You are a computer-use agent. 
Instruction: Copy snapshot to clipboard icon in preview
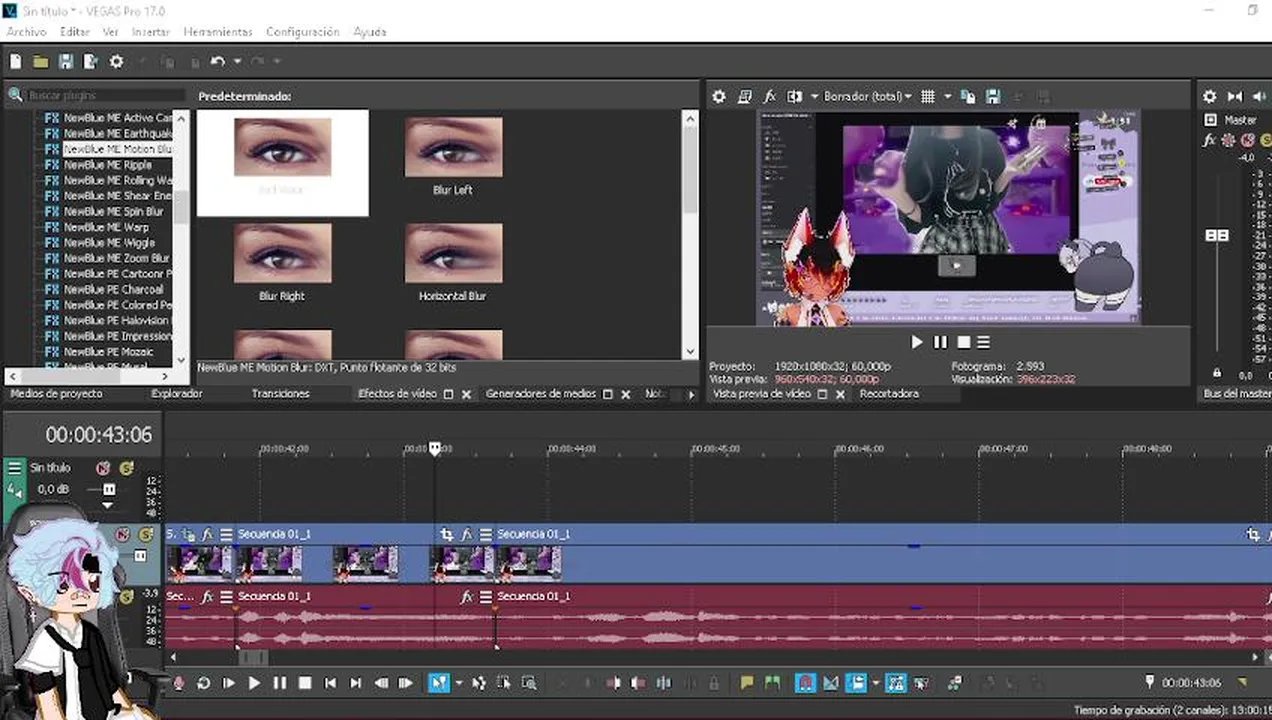click(x=967, y=97)
